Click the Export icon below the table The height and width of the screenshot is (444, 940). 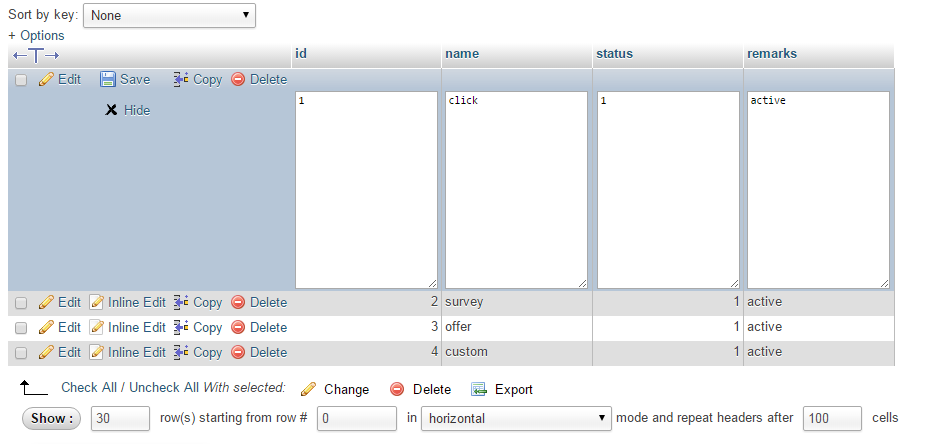(x=479, y=389)
